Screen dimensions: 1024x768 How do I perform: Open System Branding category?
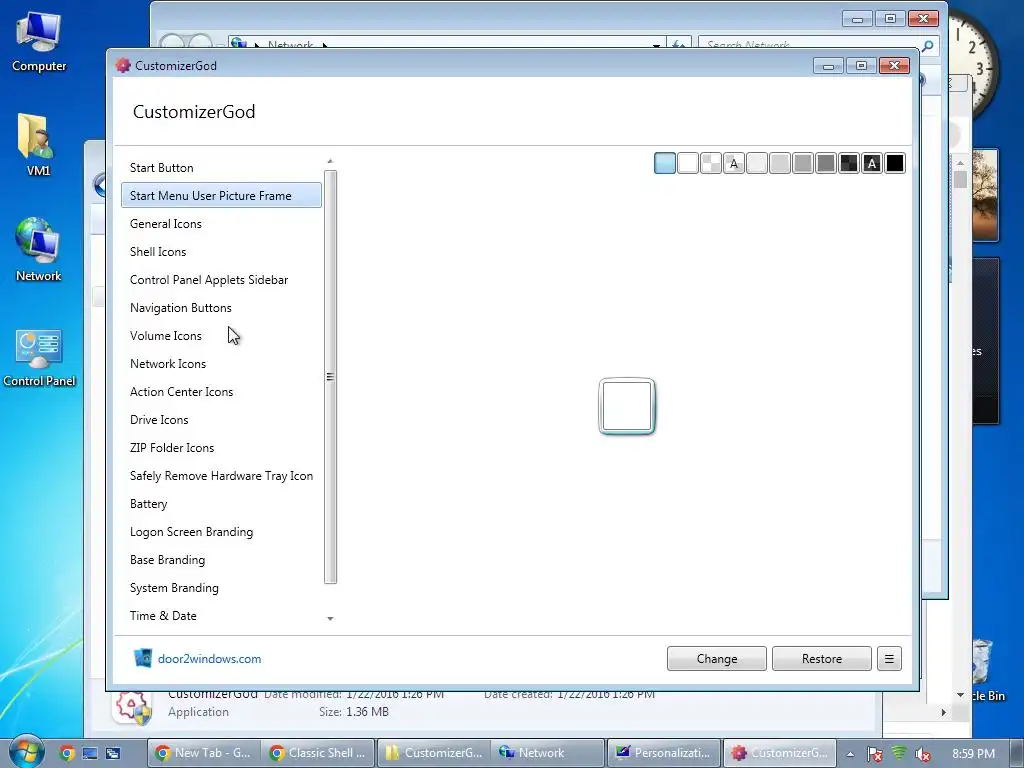221,588
